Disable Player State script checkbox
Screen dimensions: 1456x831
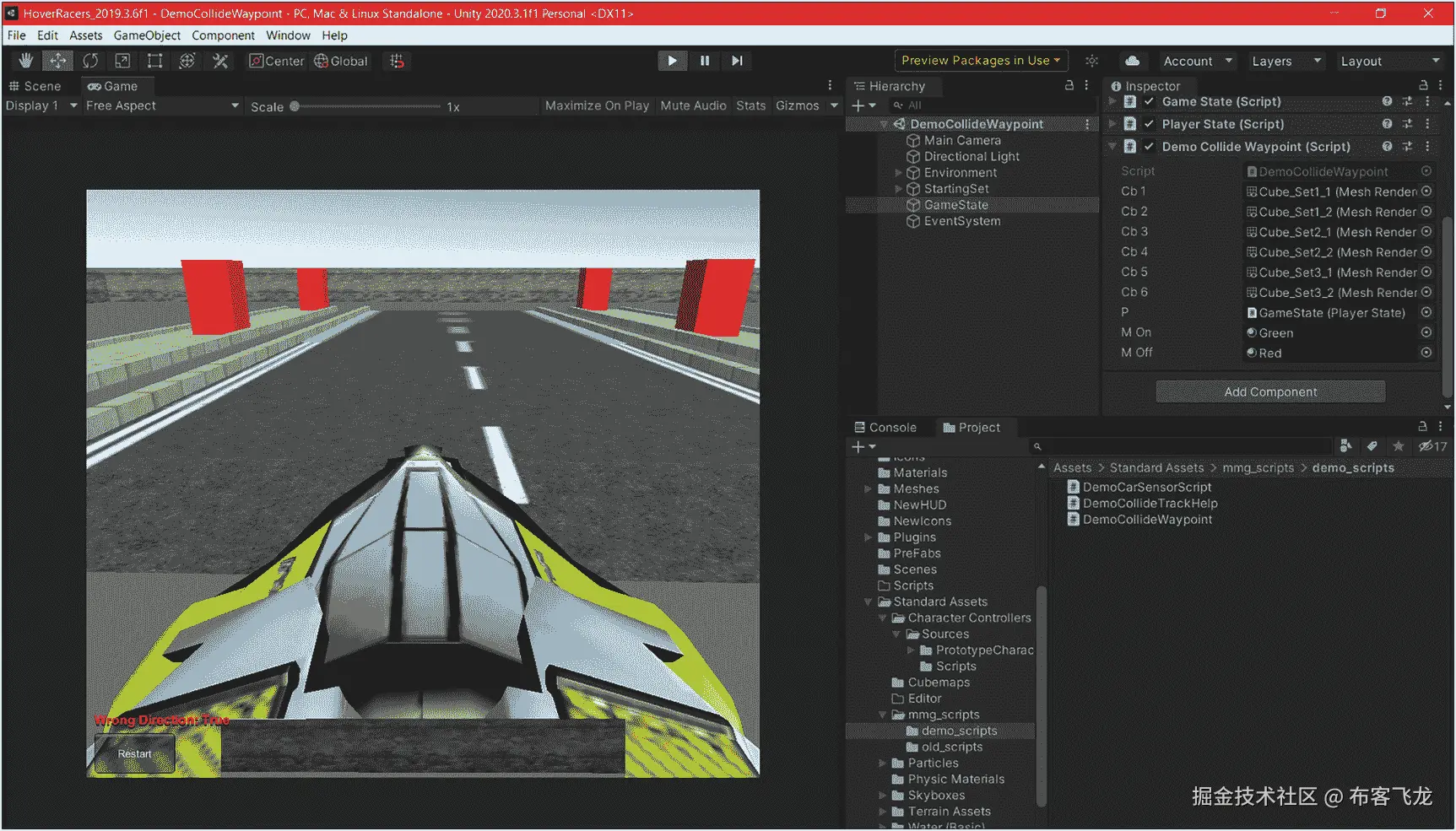[x=1149, y=124]
